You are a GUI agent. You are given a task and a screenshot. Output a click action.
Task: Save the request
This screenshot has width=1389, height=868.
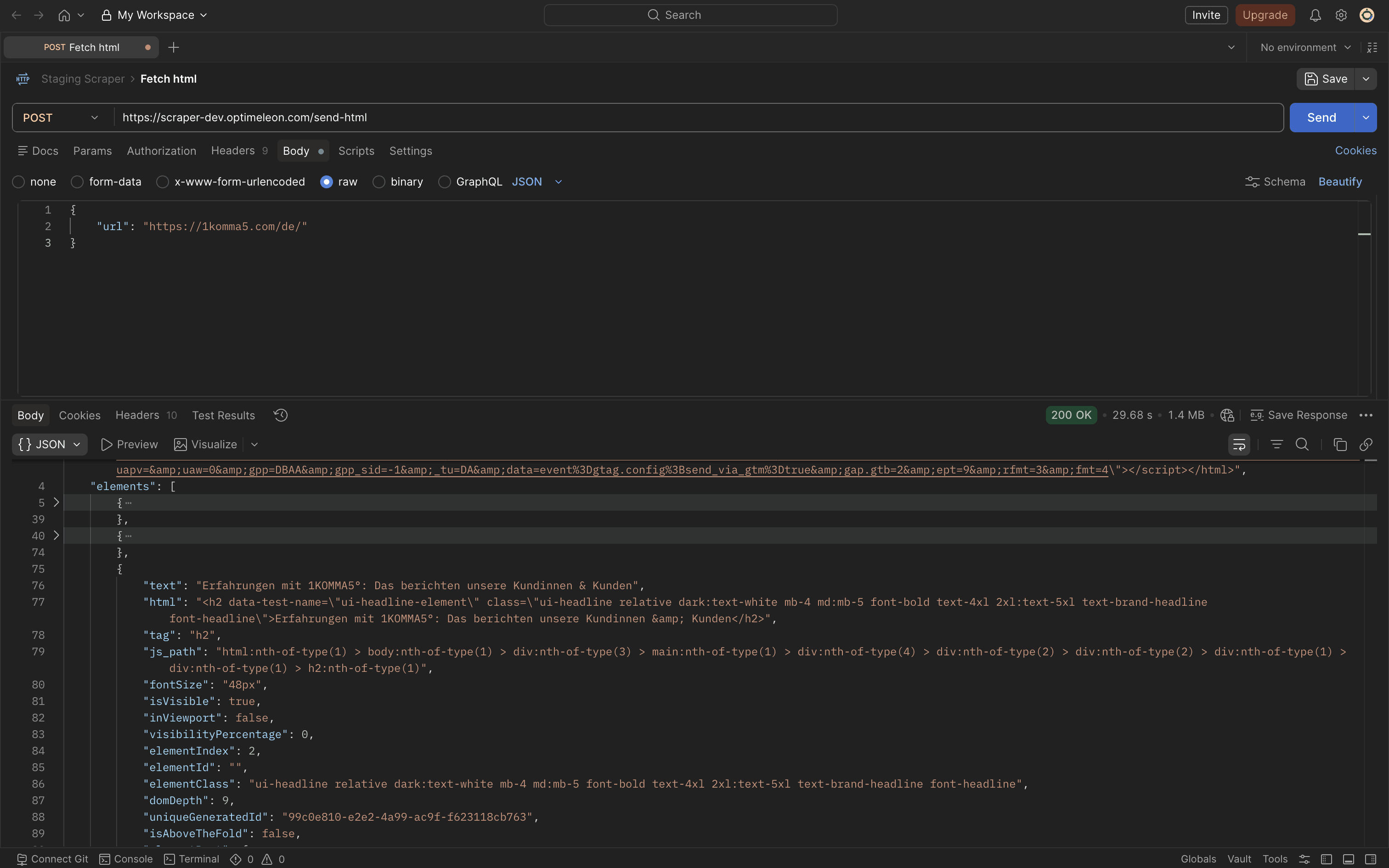(x=1326, y=79)
